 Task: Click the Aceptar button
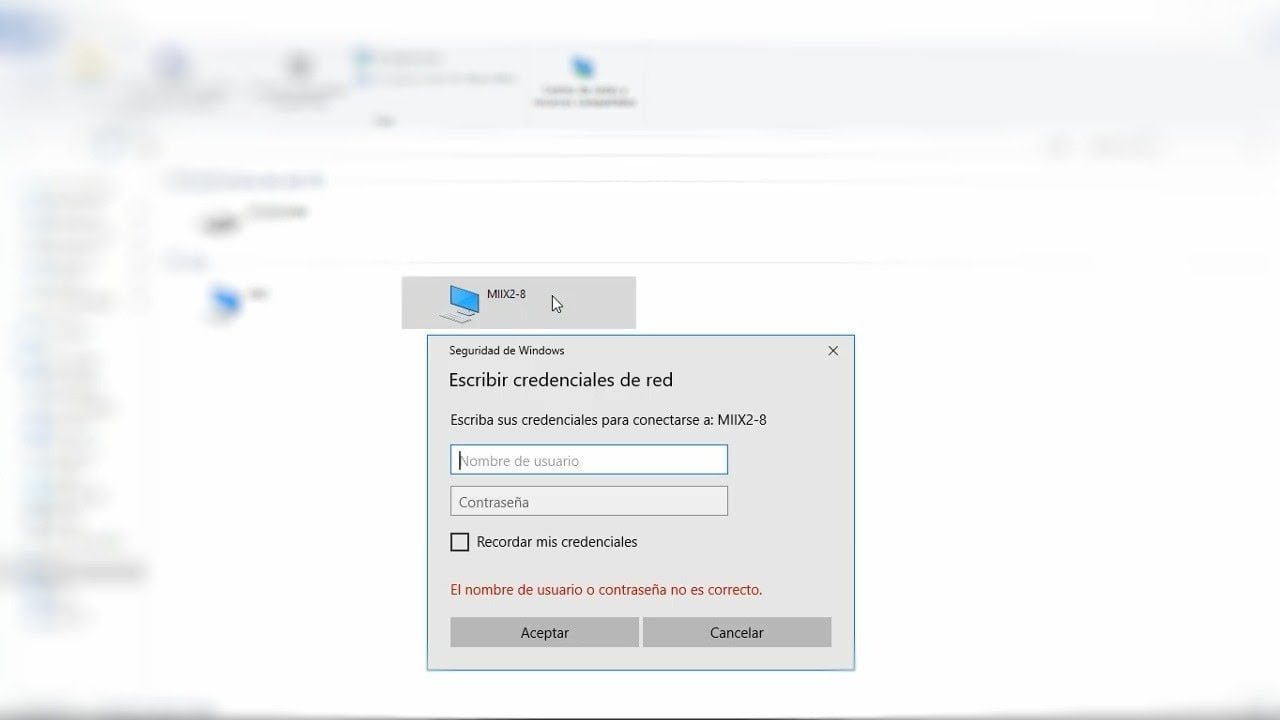544,632
